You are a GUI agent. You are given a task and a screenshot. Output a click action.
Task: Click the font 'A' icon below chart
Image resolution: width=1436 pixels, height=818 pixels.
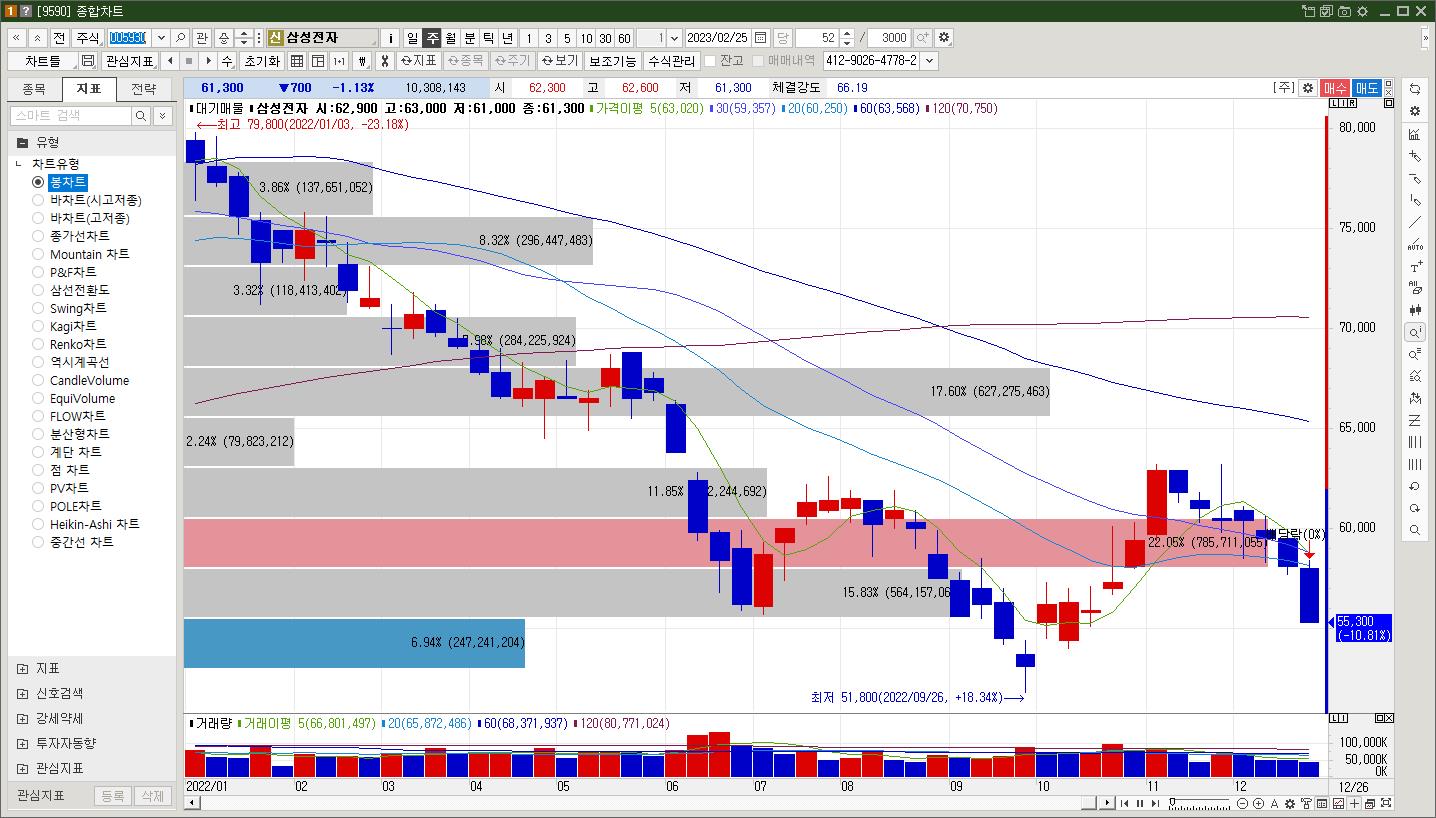point(1274,803)
